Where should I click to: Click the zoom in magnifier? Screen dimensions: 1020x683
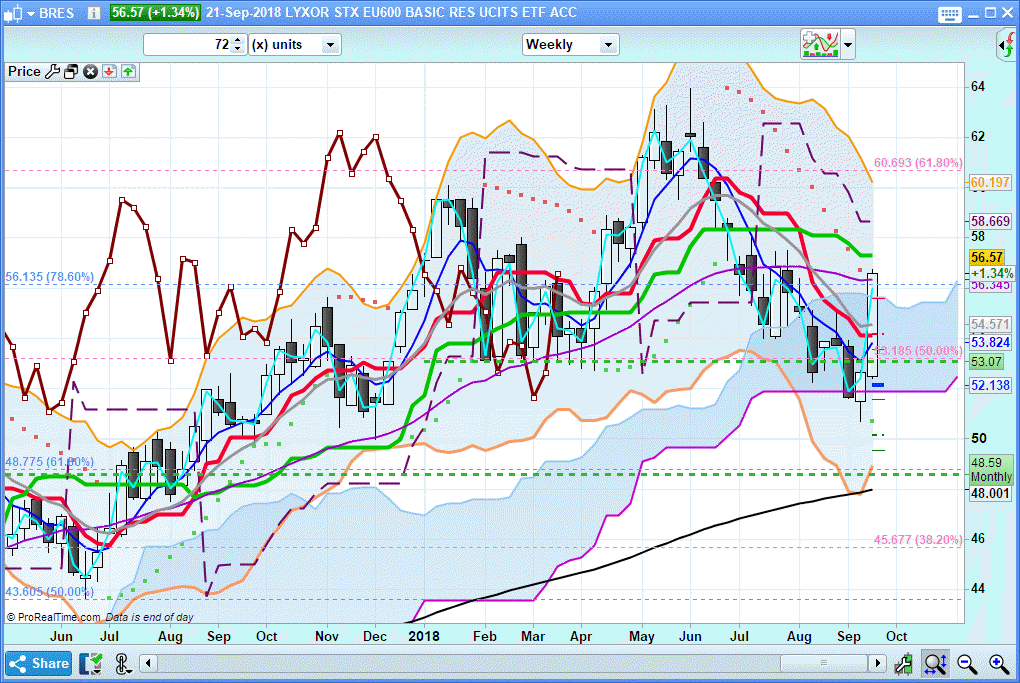999,663
